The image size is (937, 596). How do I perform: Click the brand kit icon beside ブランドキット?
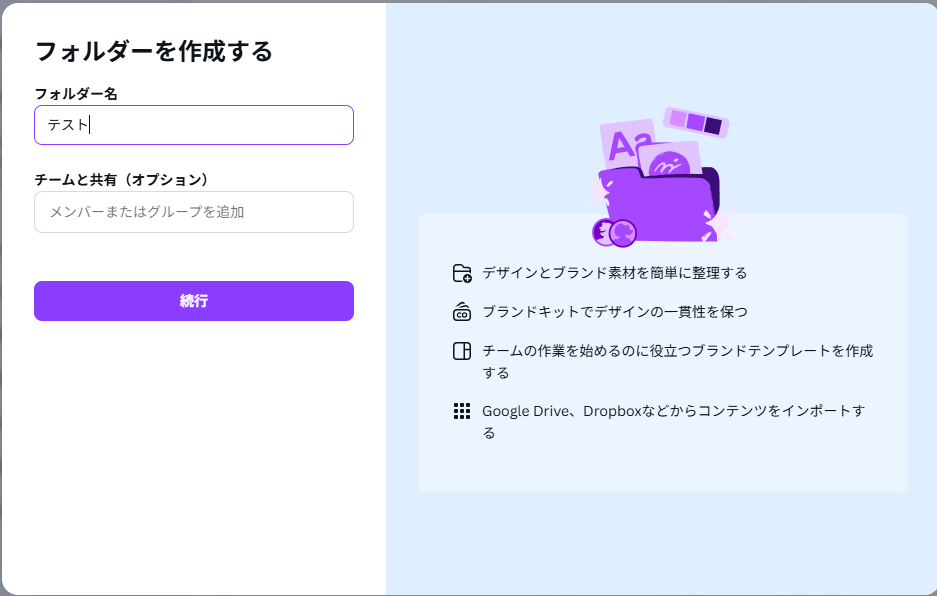462,312
